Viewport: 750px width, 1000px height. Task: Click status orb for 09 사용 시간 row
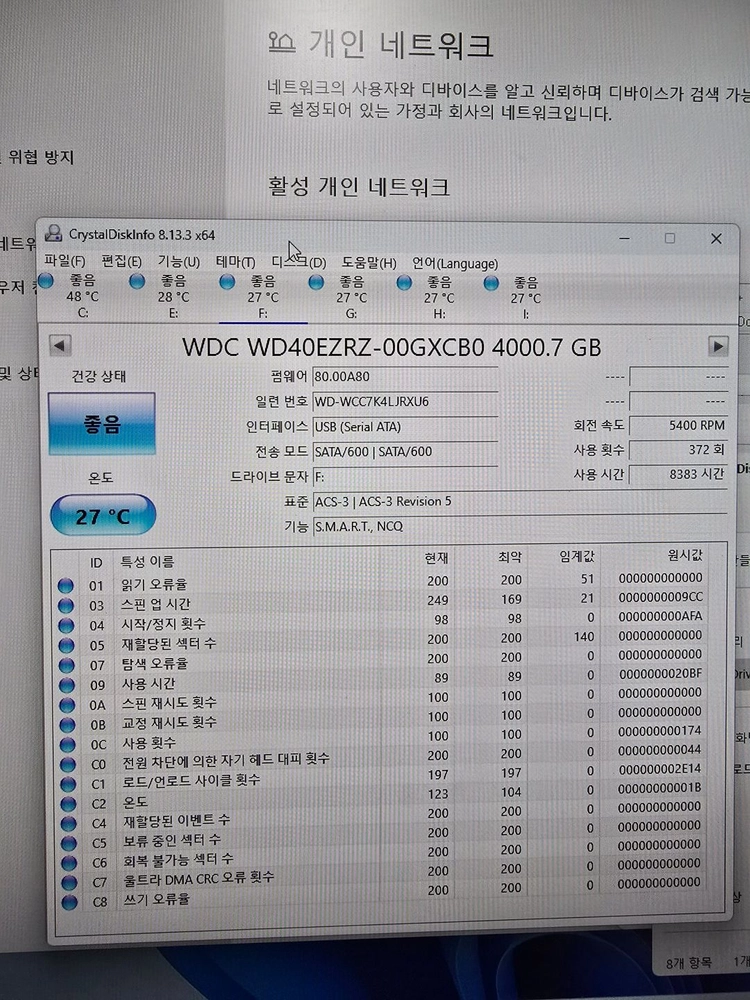click(x=67, y=685)
